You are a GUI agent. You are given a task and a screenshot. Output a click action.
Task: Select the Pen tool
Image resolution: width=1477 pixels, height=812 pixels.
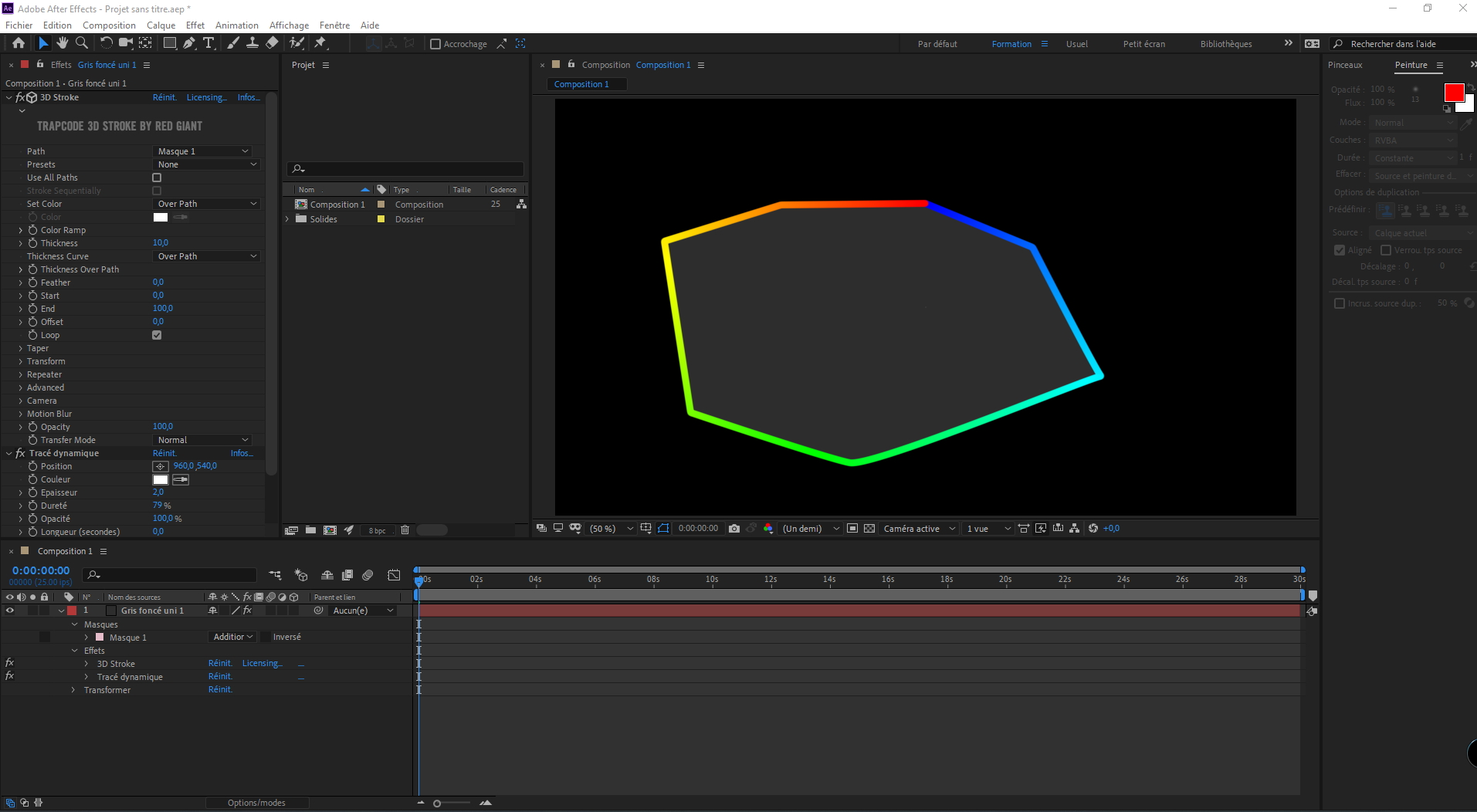click(189, 43)
